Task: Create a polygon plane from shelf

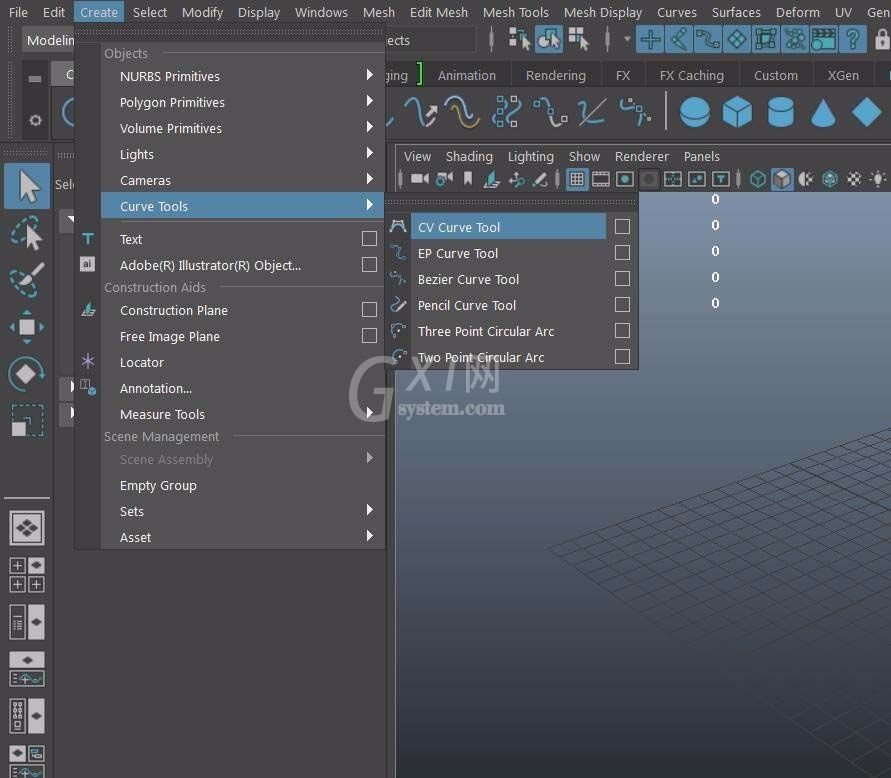Action: [x=866, y=112]
